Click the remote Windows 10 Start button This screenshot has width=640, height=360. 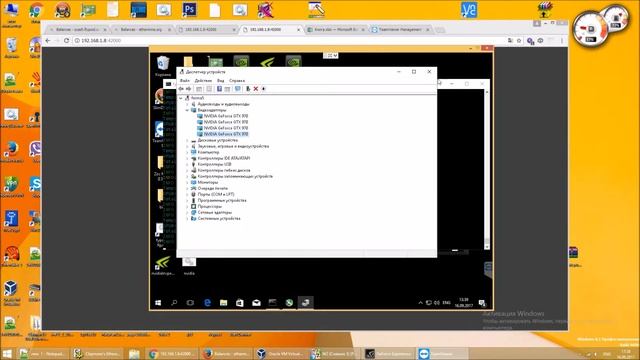[158, 302]
